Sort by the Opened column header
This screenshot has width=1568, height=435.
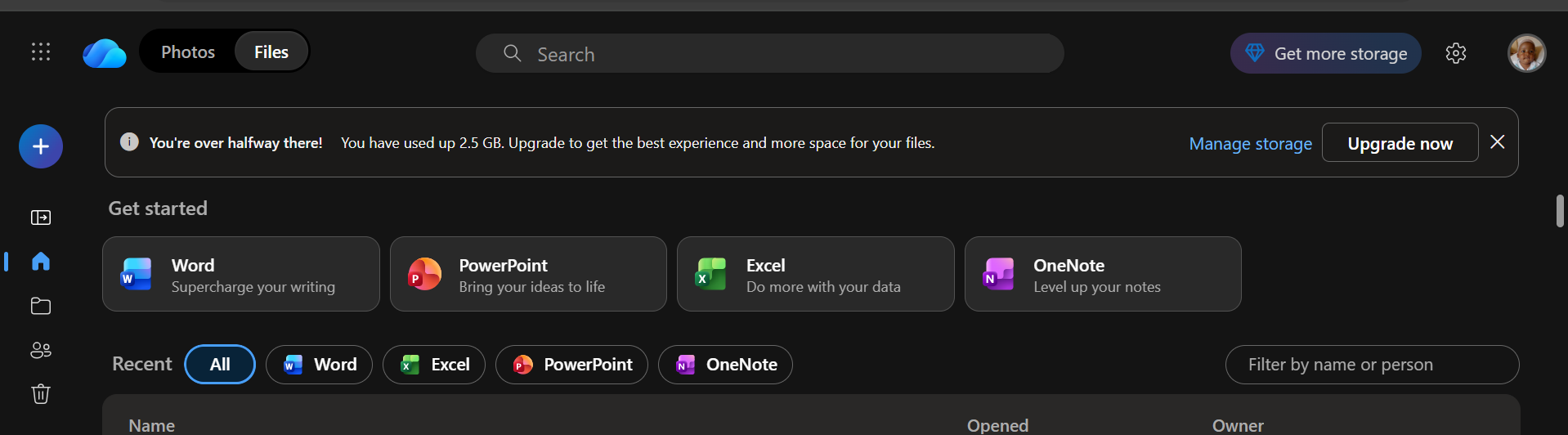pos(997,425)
